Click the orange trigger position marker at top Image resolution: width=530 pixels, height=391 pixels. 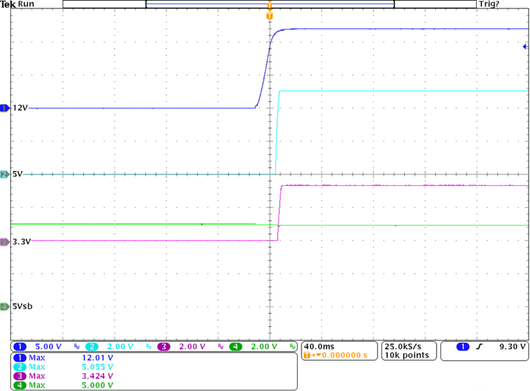tap(269, 16)
